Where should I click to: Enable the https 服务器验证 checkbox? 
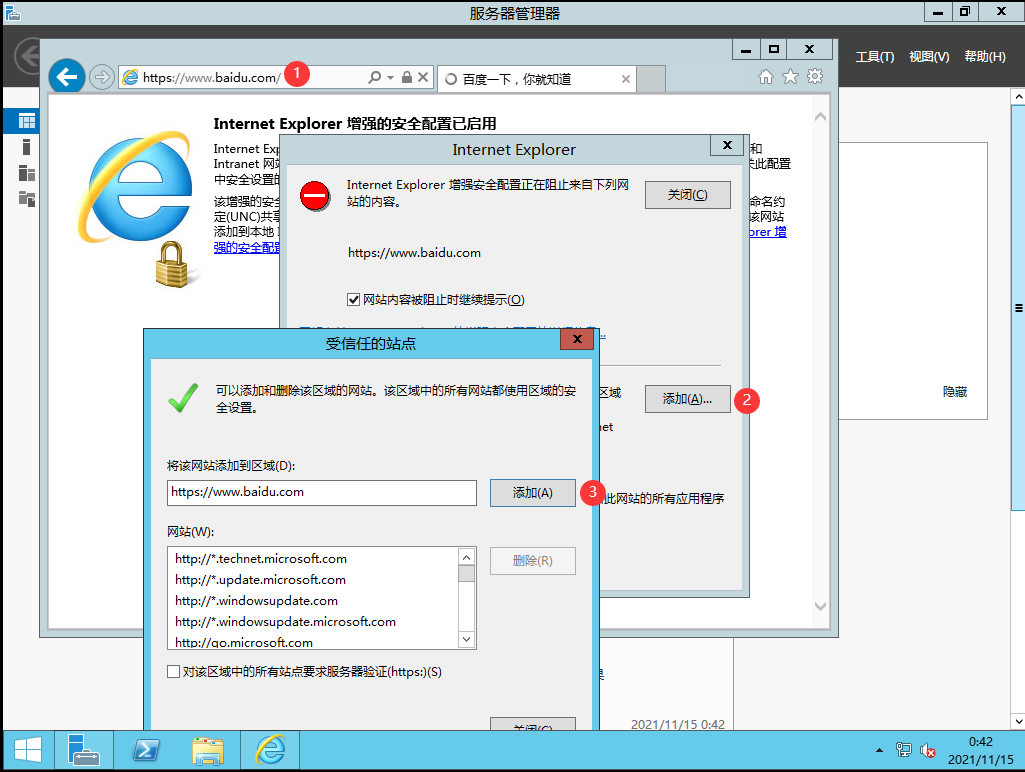[172, 671]
